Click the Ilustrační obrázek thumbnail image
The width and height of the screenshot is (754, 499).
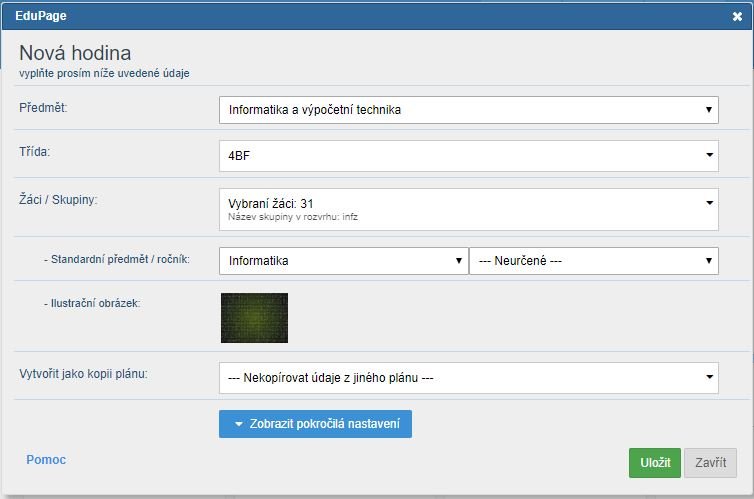(x=254, y=318)
